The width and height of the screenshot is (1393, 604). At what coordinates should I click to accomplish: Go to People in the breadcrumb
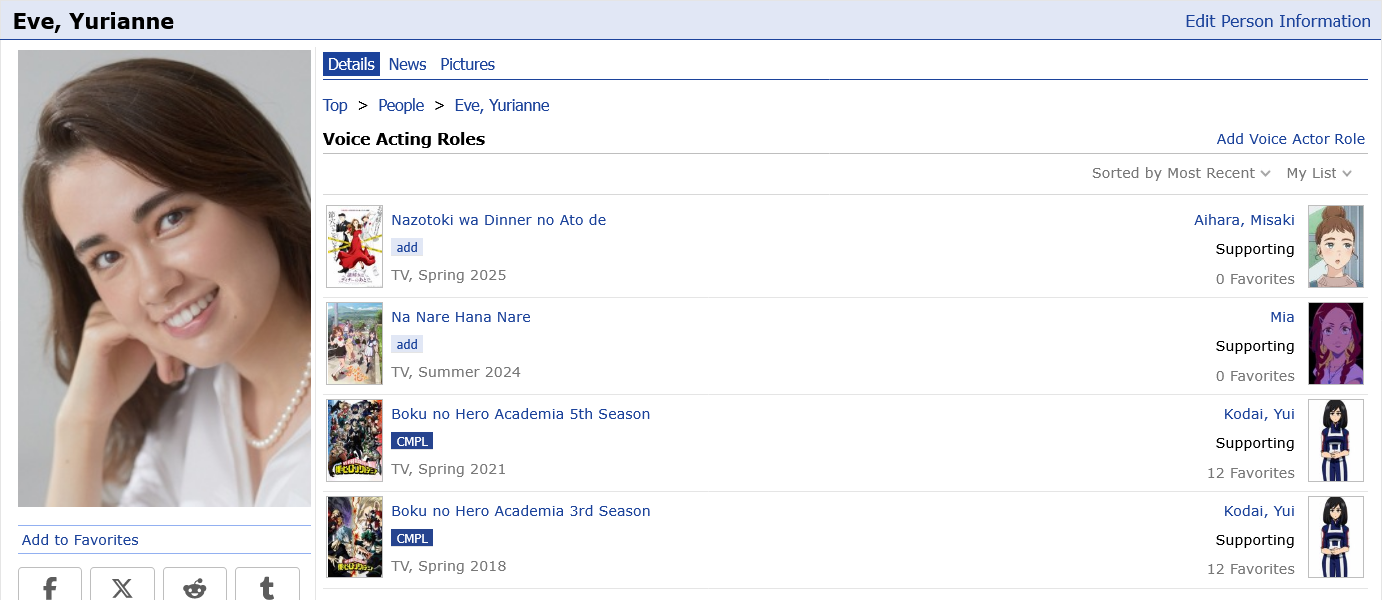[401, 105]
